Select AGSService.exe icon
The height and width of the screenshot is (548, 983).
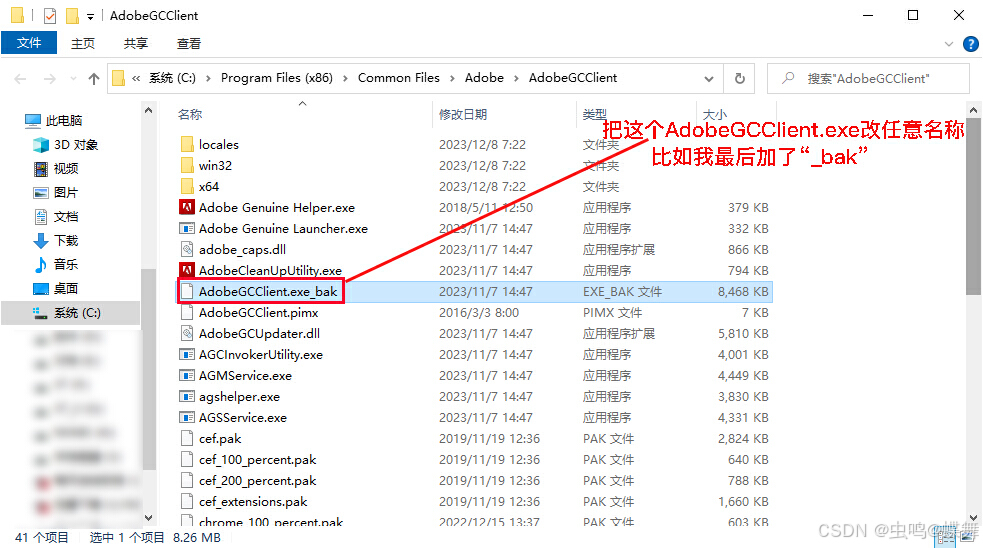coord(187,418)
